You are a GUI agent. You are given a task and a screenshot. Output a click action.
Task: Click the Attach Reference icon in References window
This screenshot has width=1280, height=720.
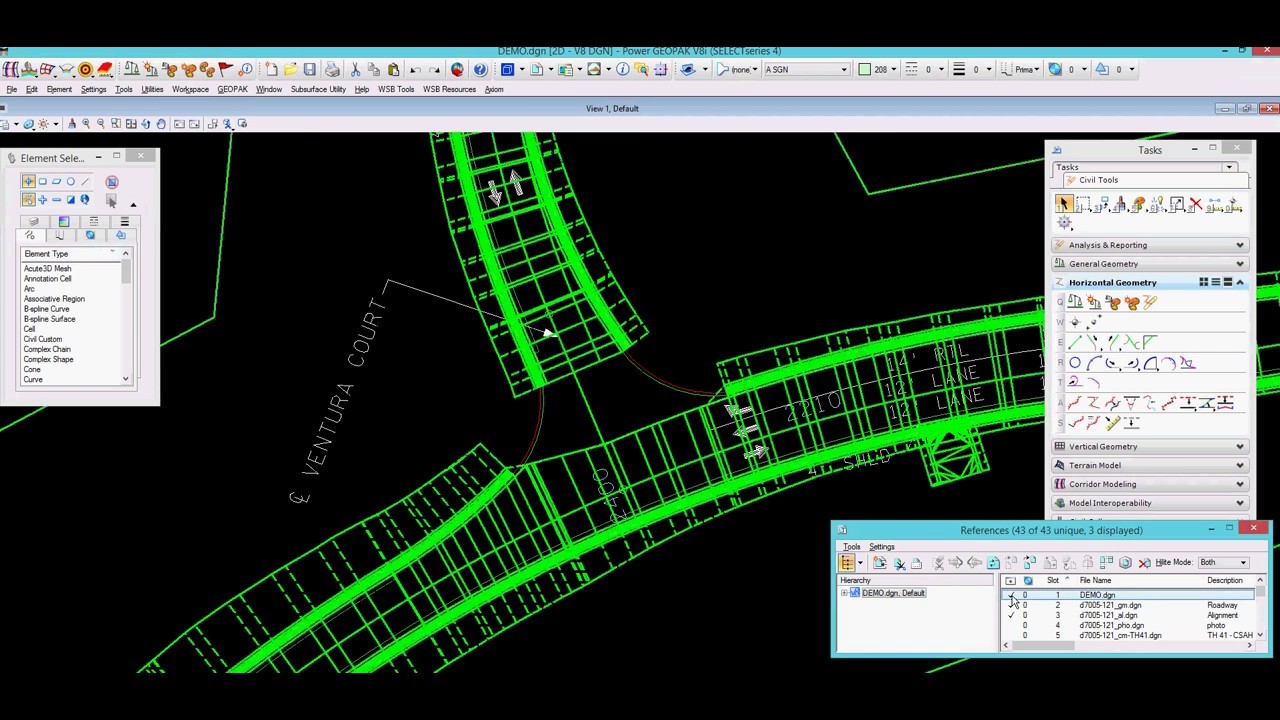click(879, 563)
